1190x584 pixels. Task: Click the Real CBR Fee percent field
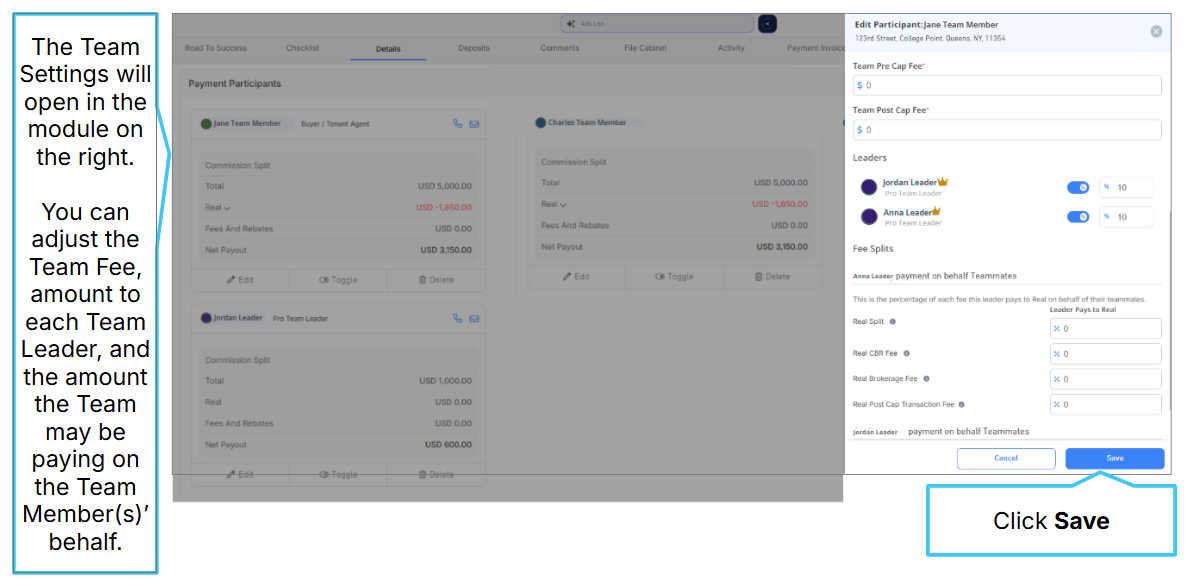point(1106,353)
